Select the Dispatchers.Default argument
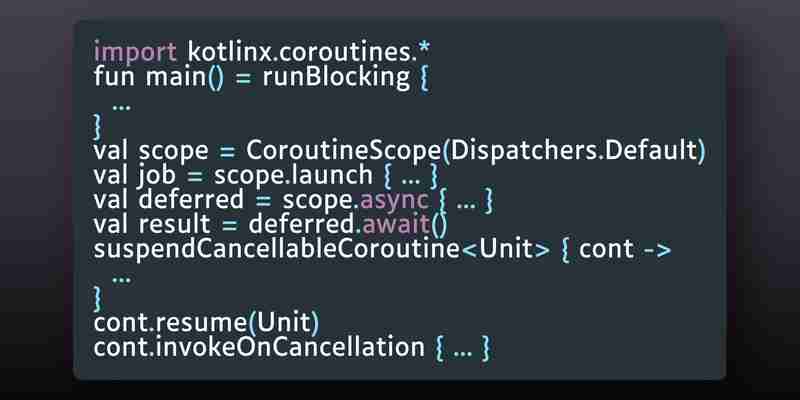 click(574, 151)
